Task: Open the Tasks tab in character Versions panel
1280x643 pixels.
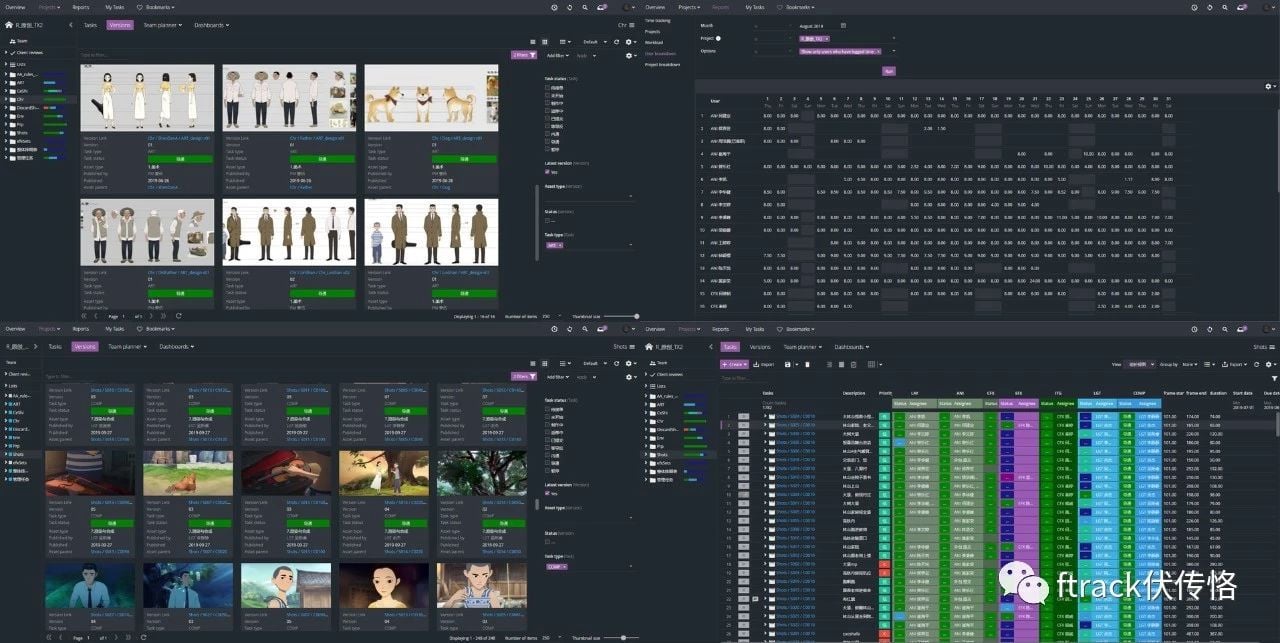Action: 91,24
